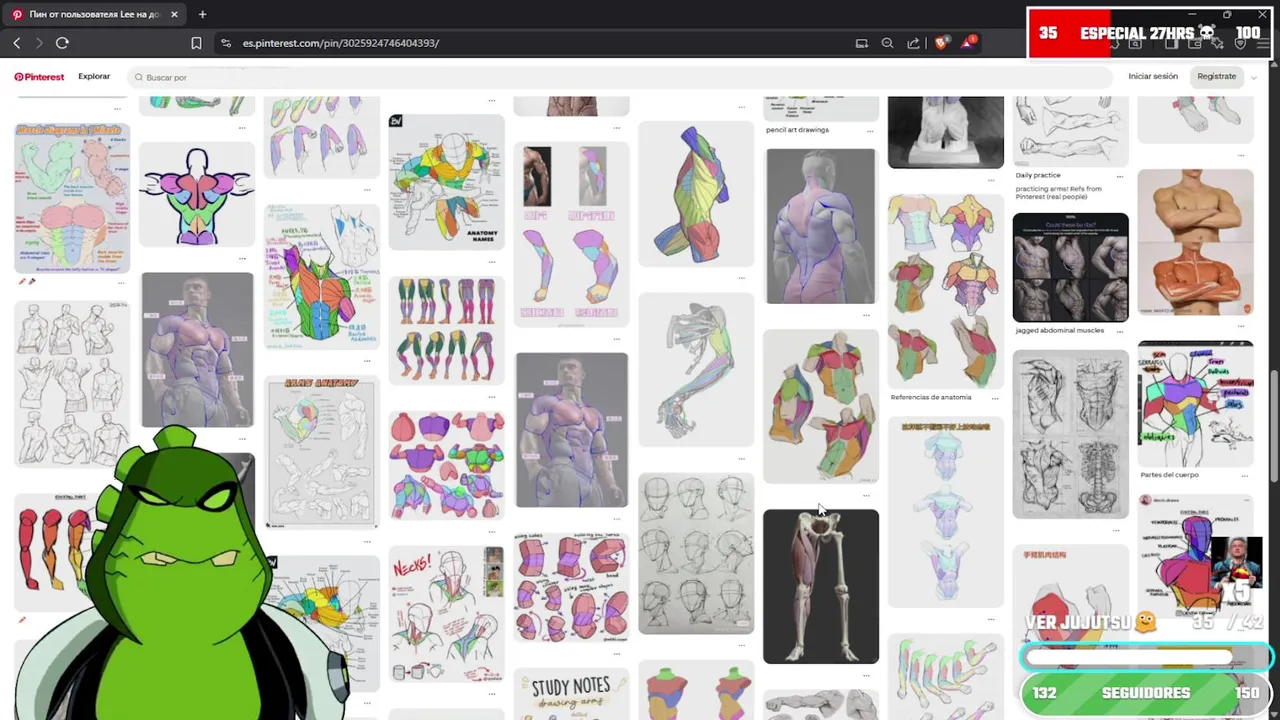Click the share arrow icon in address bar
The width and height of the screenshot is (1280, 720).
coord(913,43)
